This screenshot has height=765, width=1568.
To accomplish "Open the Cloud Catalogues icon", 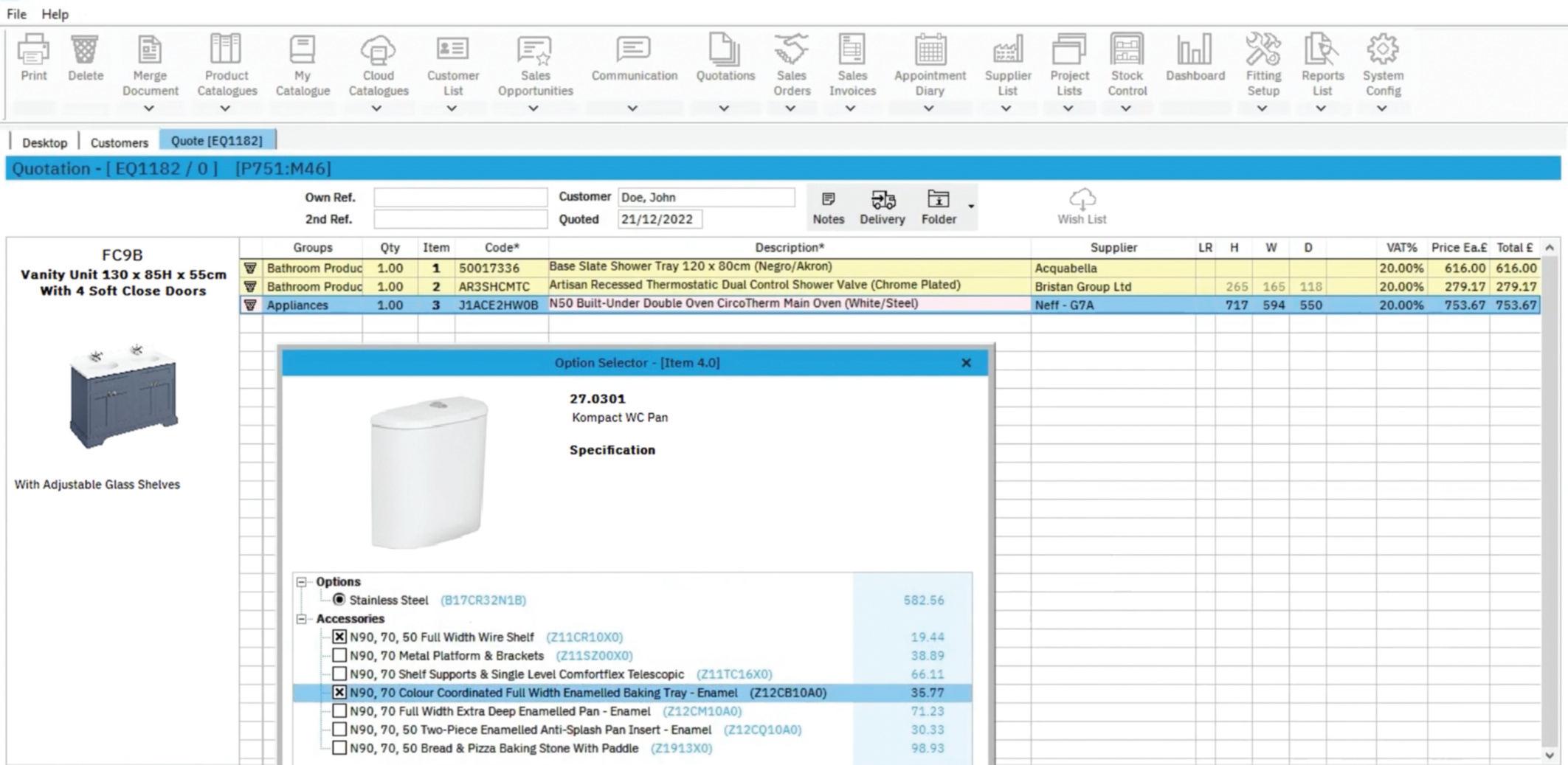I will (x=378, y=49).
